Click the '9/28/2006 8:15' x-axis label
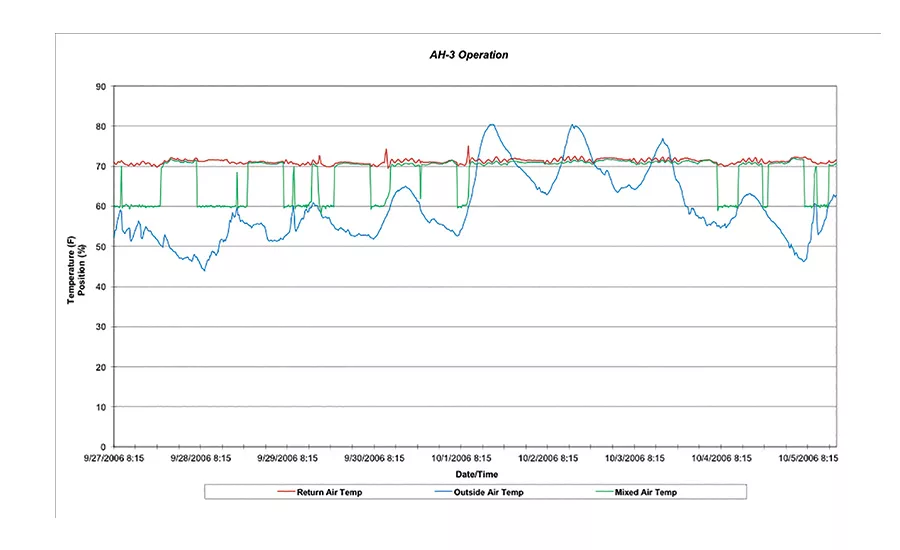The width and height of the screenshot is (900, 550). [x=200, y=458]
